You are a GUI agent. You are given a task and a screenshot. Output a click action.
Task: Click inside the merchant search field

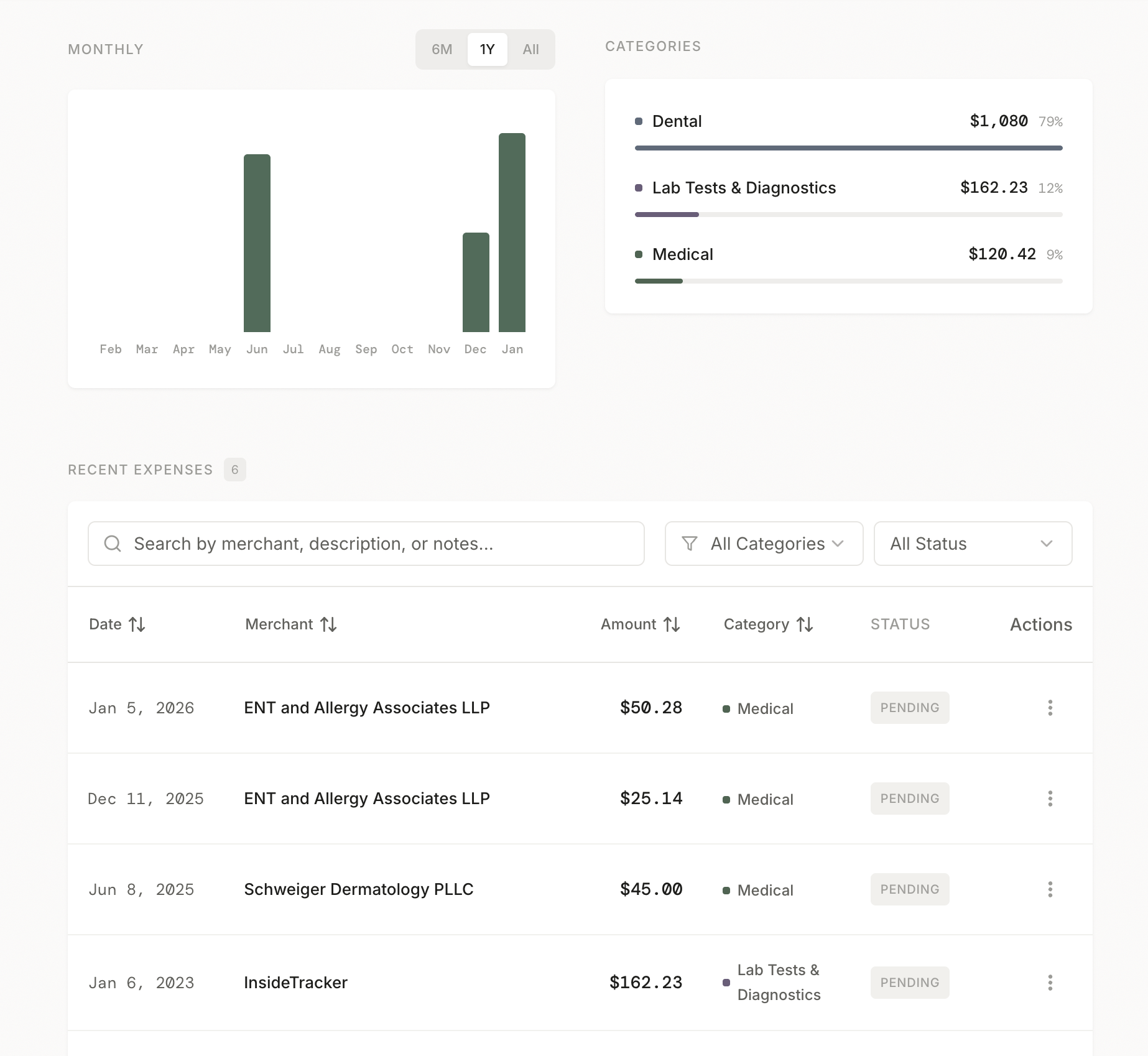tap(367, 544)
